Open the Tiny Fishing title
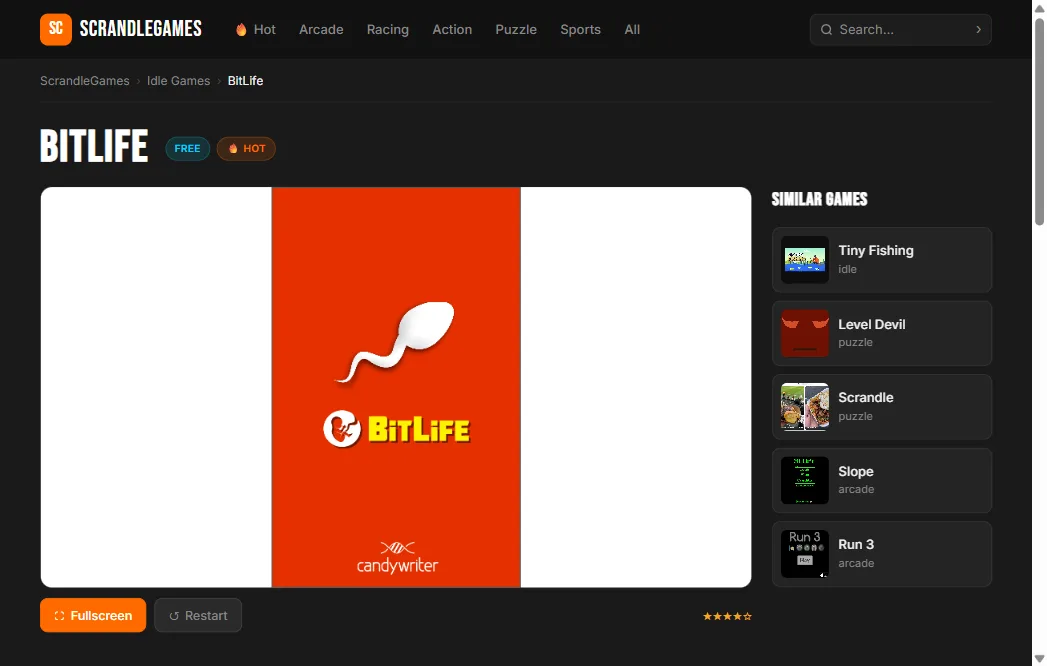The image size is (1047, 666). click(x=875, y=251)
